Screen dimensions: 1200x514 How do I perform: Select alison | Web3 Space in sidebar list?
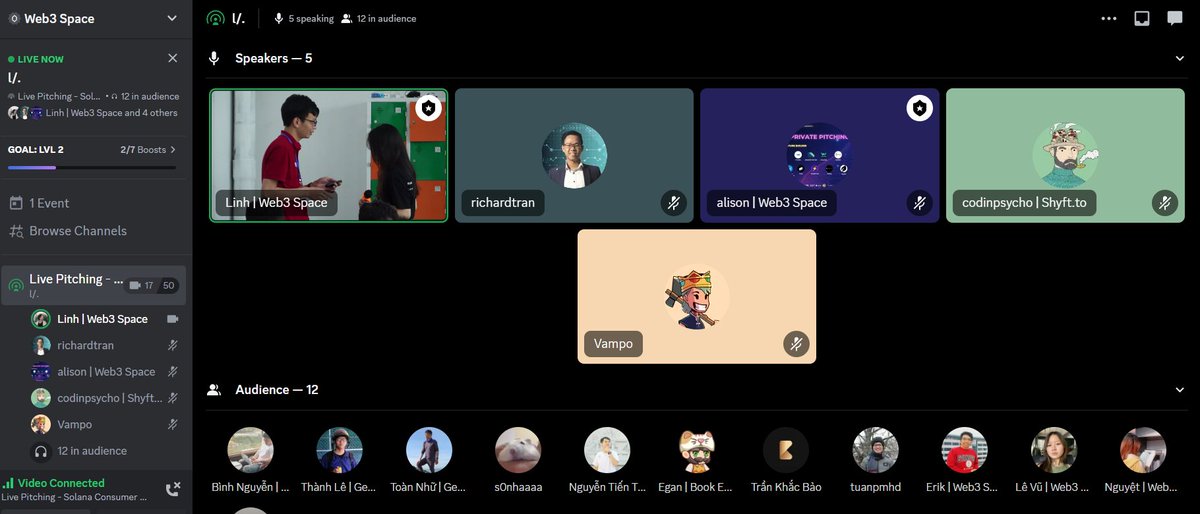(x=107, y=371)
